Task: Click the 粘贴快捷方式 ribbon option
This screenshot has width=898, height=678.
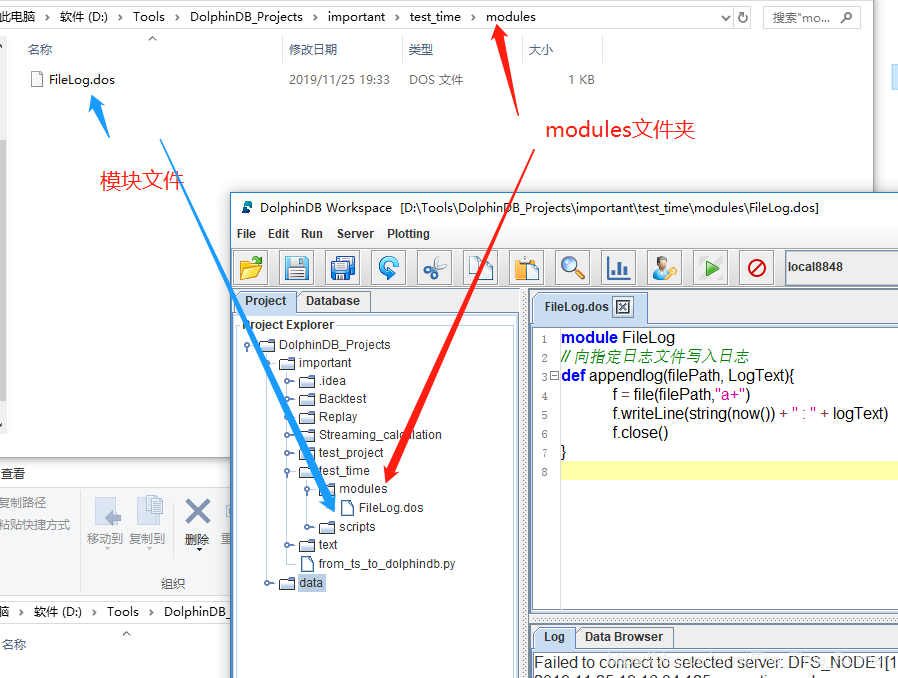Action: [35, 525]
